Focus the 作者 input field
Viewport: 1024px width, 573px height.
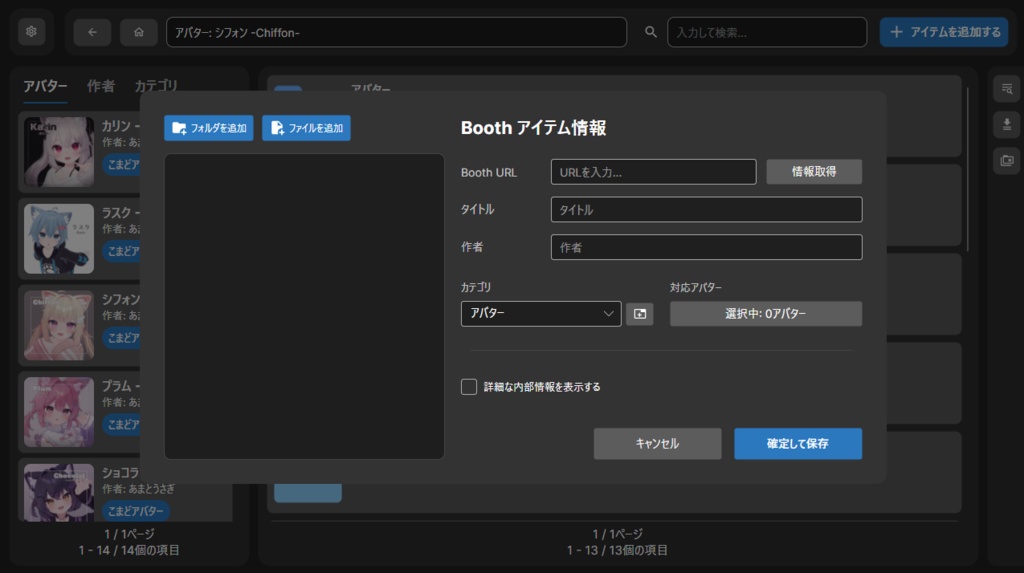click(706, 247)
